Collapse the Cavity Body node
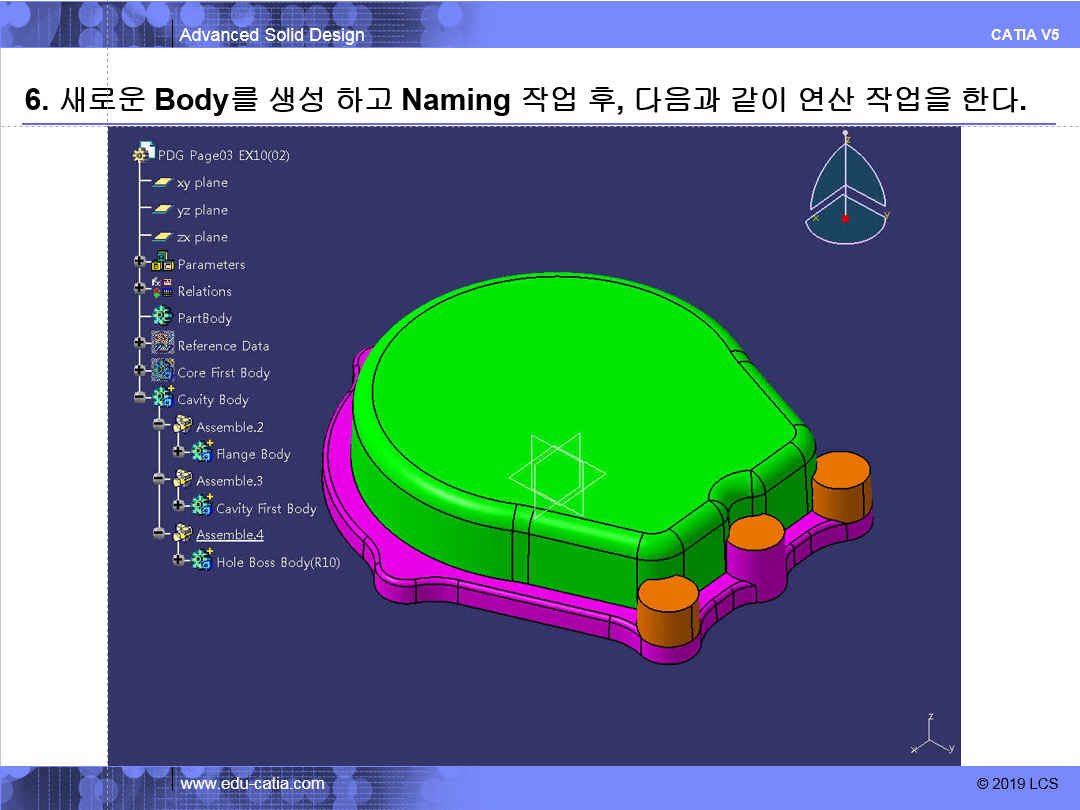The width and height of the screenshot is (1080, 810). (140, 399)
